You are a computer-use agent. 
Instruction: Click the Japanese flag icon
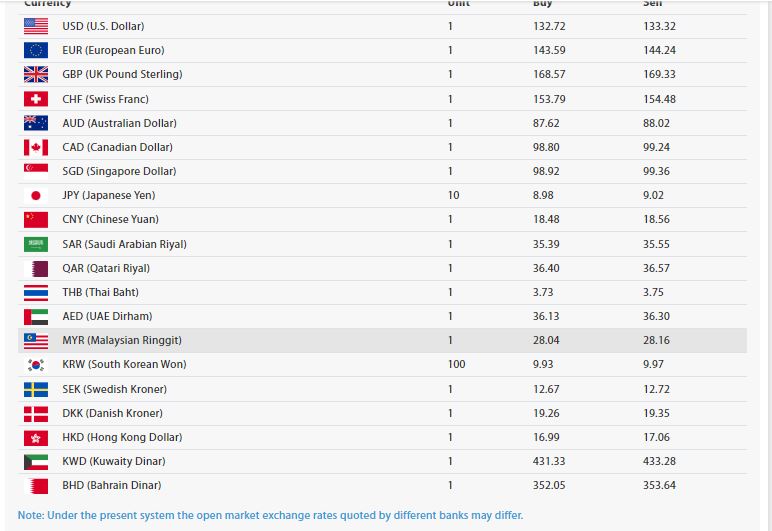click(36, 196)
